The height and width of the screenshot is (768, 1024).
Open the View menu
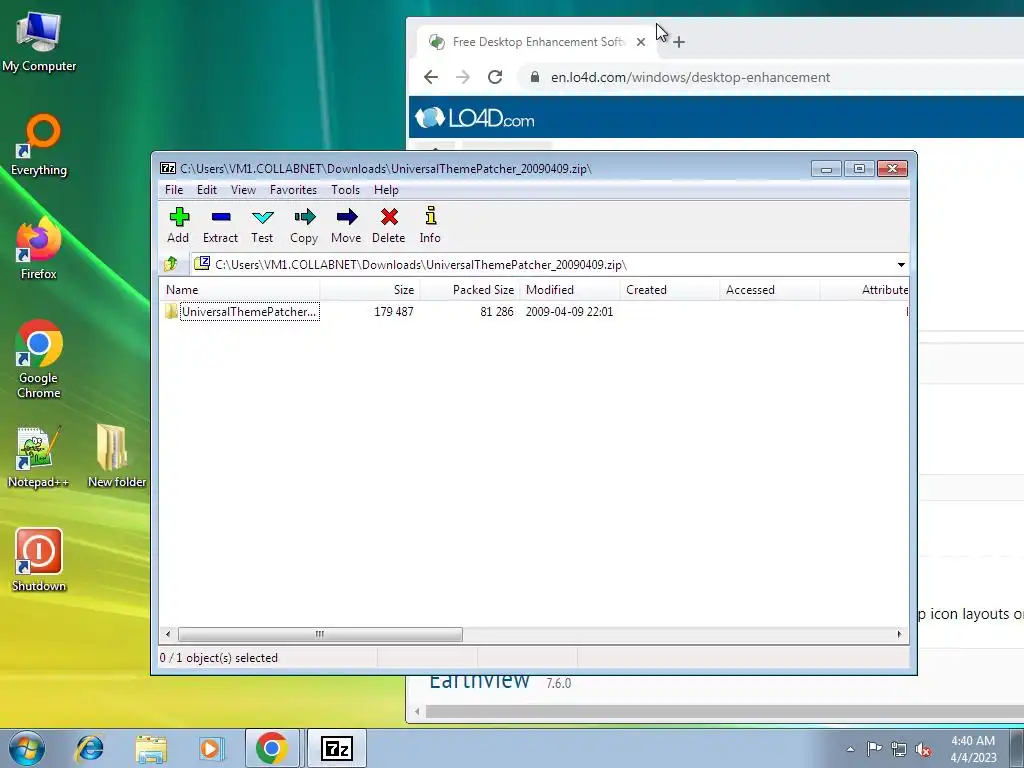pyautogui.click(x=243, y=190)
